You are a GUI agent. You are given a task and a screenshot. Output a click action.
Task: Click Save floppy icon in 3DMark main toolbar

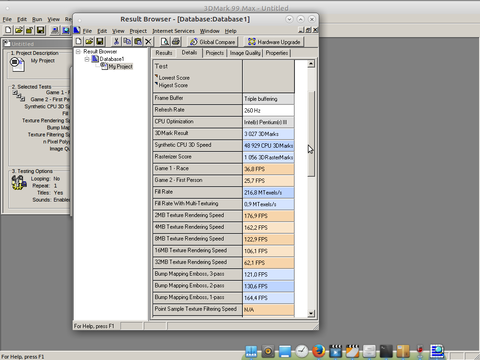[40, 30]
